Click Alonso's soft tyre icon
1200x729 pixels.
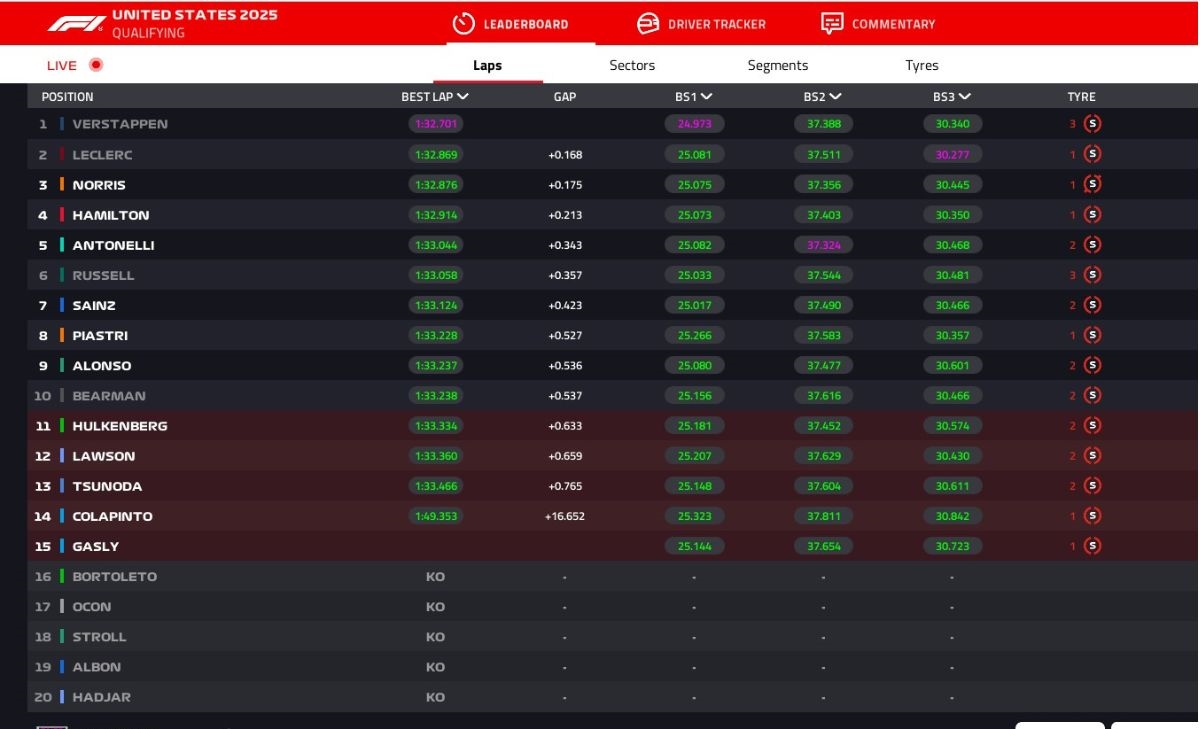(x=1092, y=366)
